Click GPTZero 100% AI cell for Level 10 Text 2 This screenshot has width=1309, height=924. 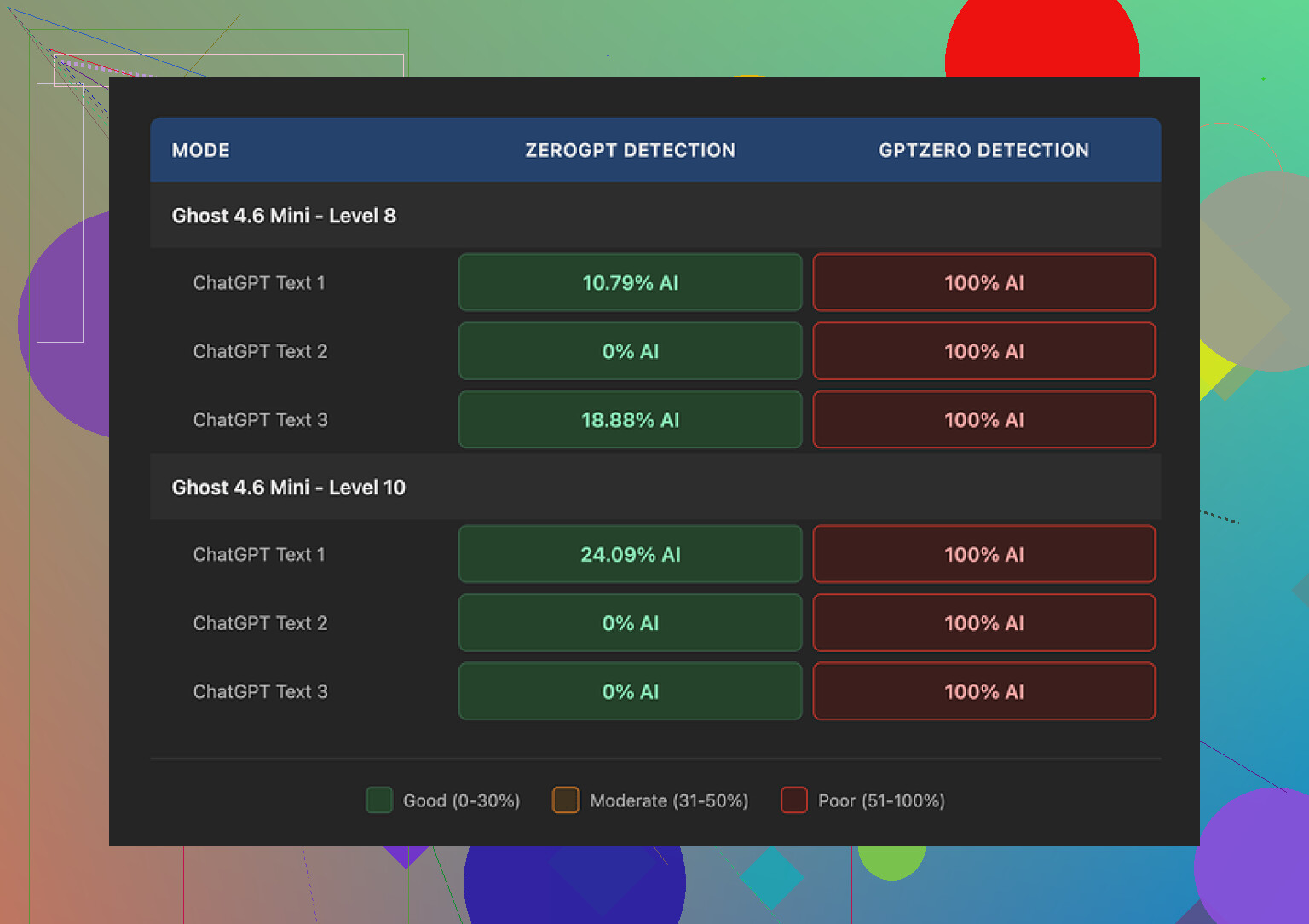tap(983, 623)
